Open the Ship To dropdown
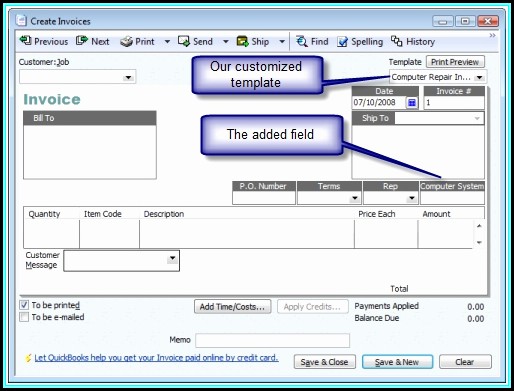Viewport: 514px width, 391px height. pos(477,118)
